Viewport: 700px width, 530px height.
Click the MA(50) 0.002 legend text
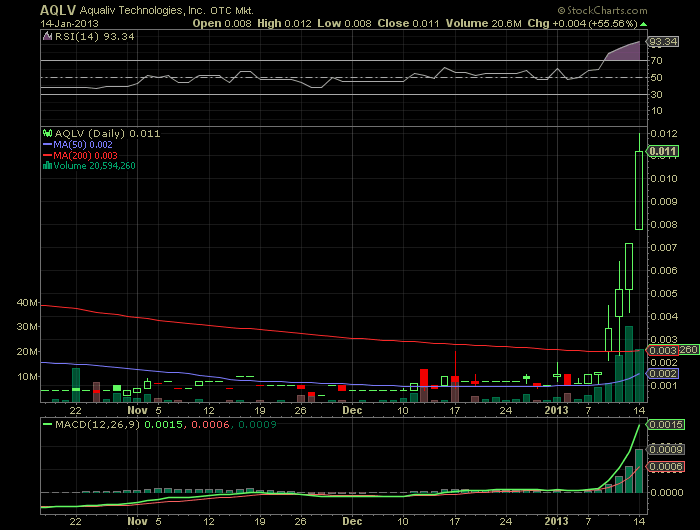pyautogui.click(x=83, y=145)
